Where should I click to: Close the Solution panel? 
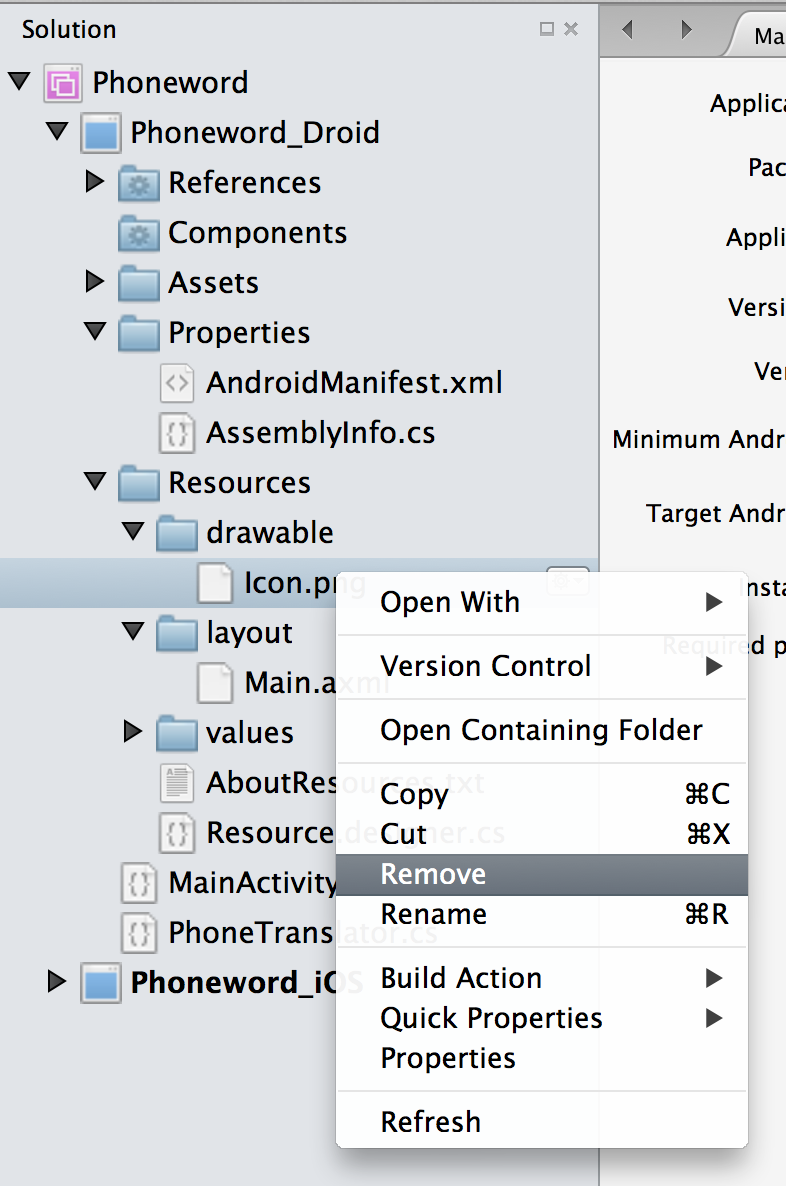(571, 29)
